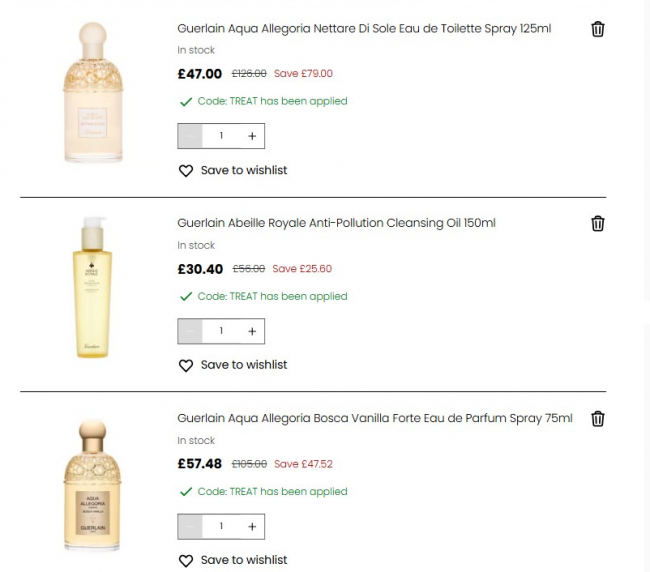Click heart icon for Bosca Vanilla Forte
This screenshot has width=650, height=572.
tap(185, 561)
